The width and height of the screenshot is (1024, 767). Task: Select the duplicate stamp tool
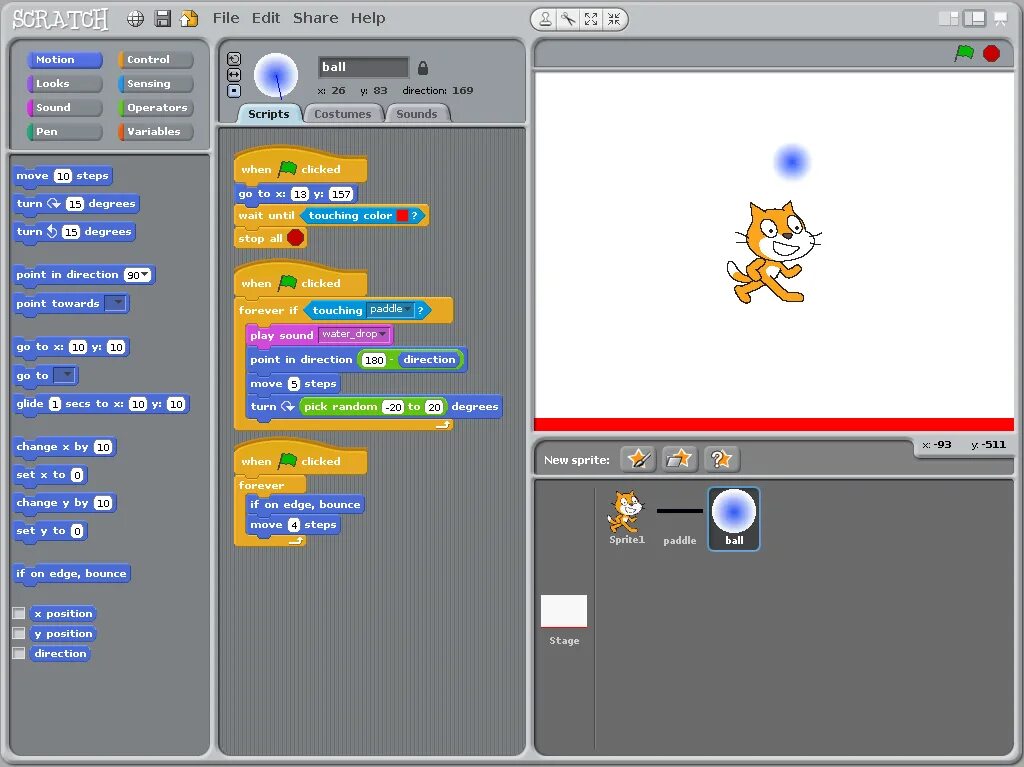point(545,19)
